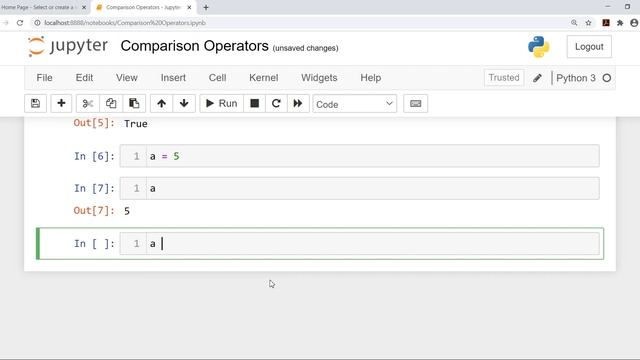Click the Python 3 kernel idle circle indicator
The width and height of the screenshot is (640, 360).
[607, 78]
